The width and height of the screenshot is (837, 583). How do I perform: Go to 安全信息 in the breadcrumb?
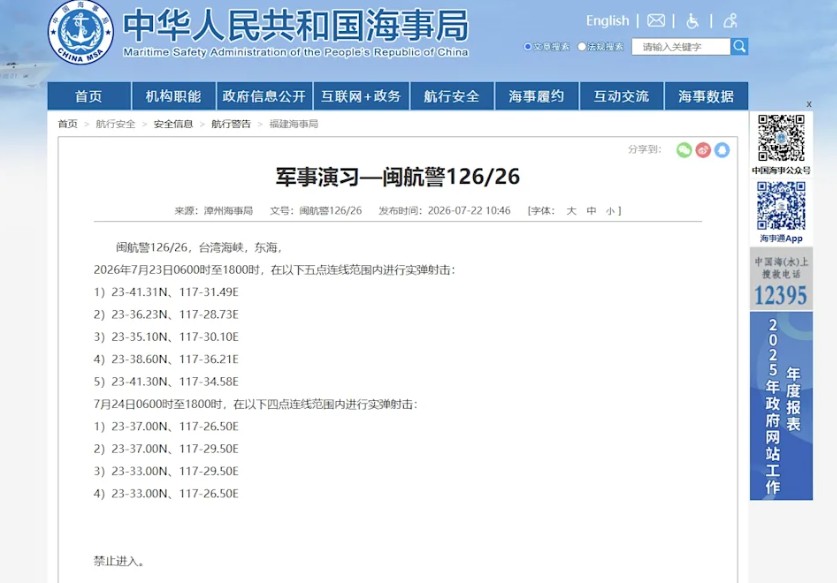[x=173, y=124]
